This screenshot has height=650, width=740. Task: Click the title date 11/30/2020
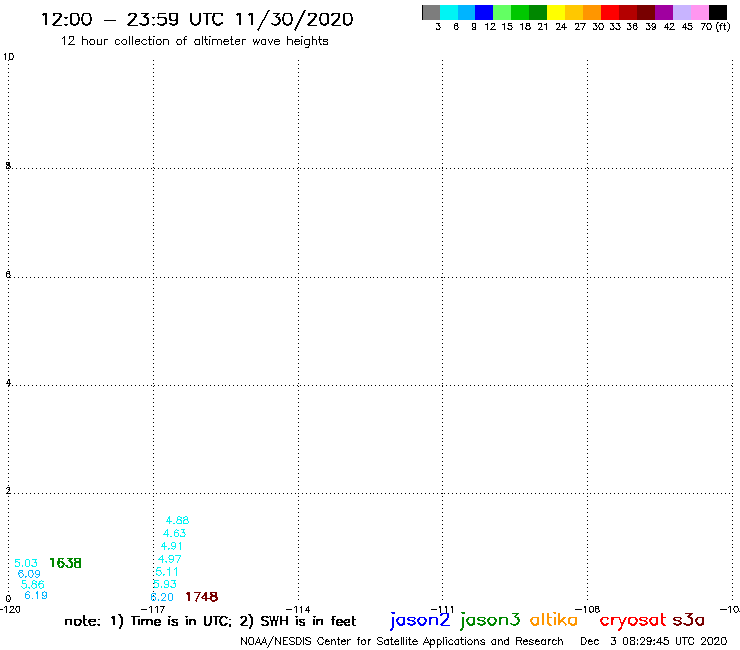(294, 19)
